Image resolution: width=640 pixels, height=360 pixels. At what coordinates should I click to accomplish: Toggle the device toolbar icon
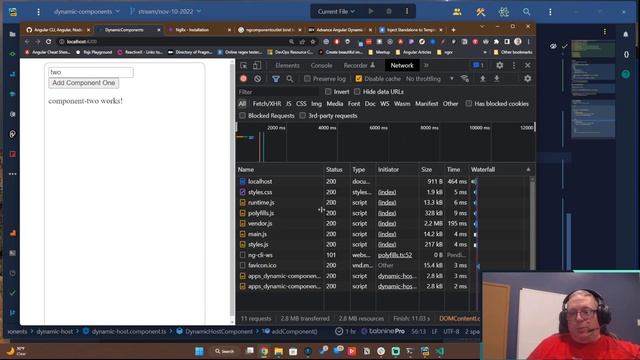point(257,65)
